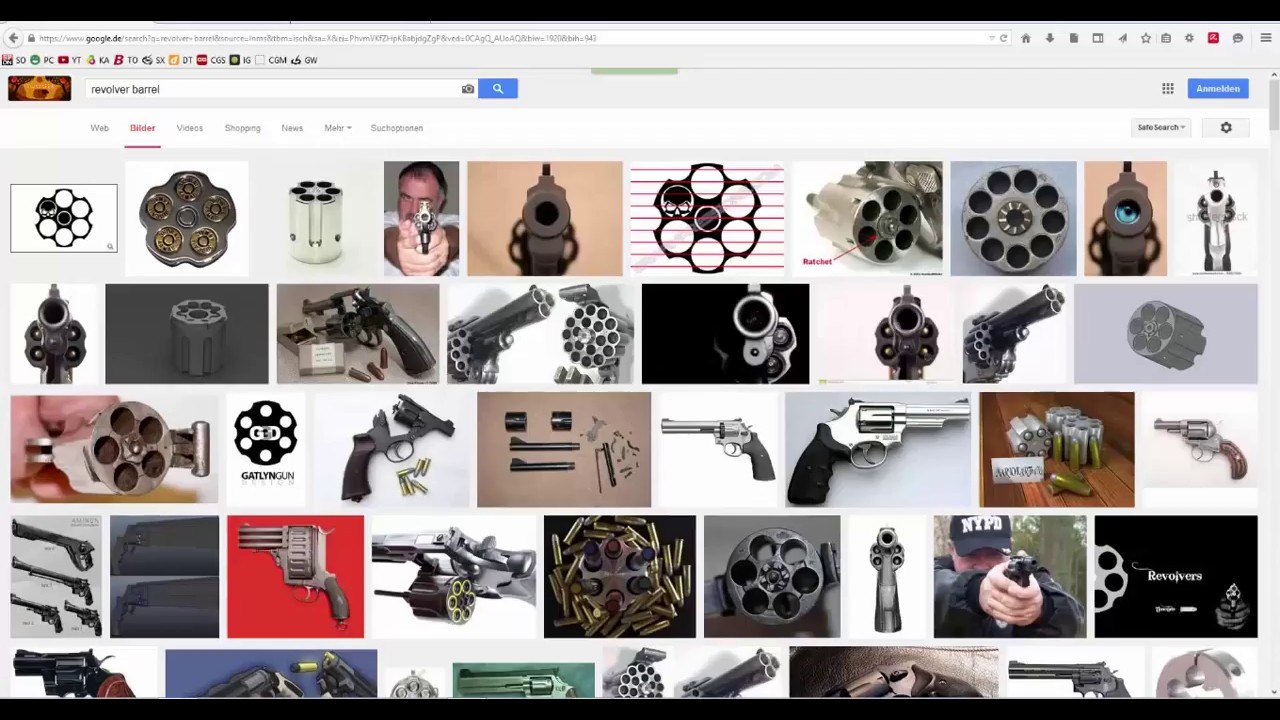Click the browser toolbar gear icon
Screen dimensions: 1280x720
point(1189,38)
